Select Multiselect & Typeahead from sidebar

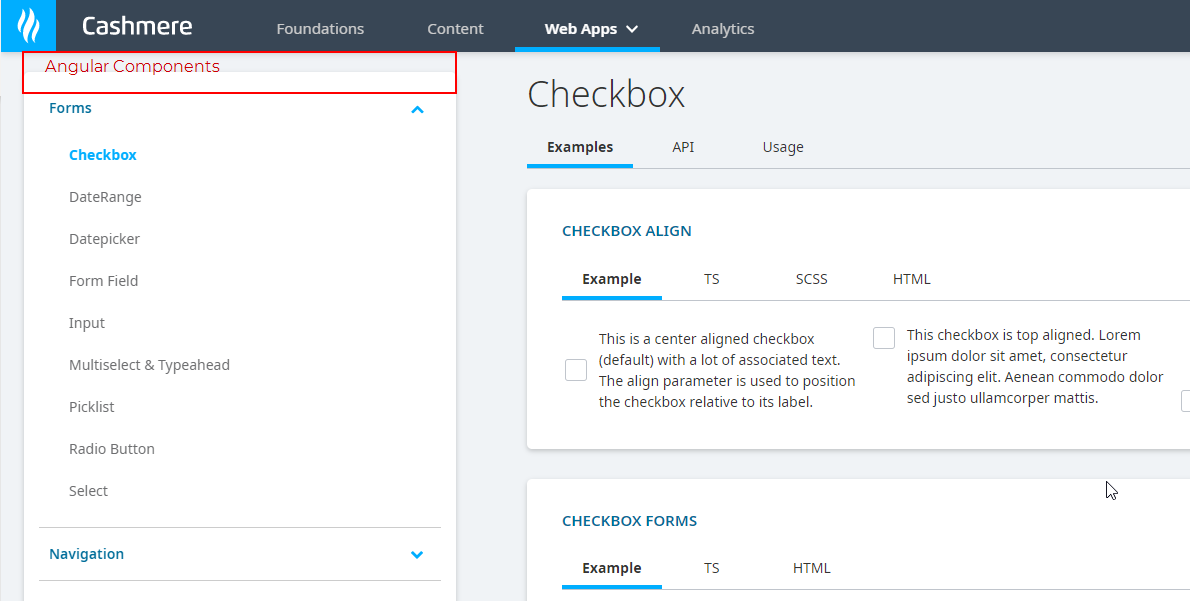(x=150, y=365)
